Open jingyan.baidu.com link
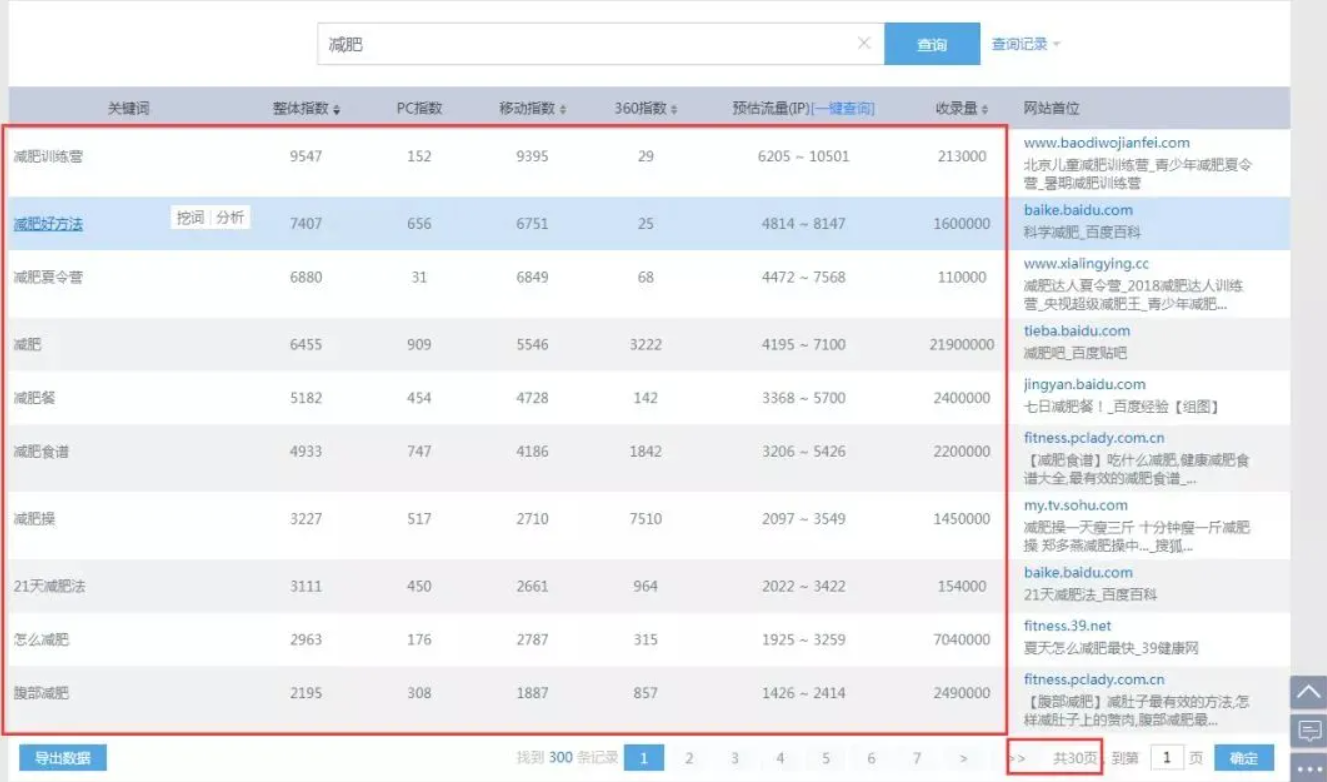The image size is (1327, 782). pos(1085,385)
